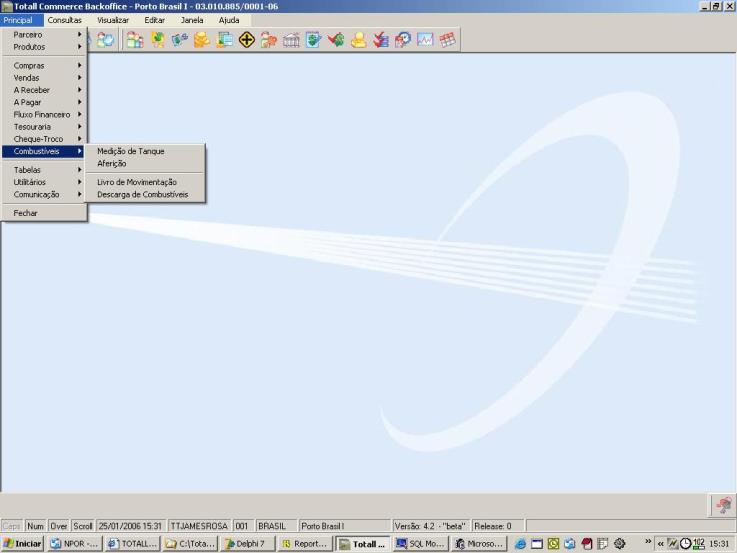
Task: Click the red checkmark with green dollar icon
Action: click(x=336, y=40)
